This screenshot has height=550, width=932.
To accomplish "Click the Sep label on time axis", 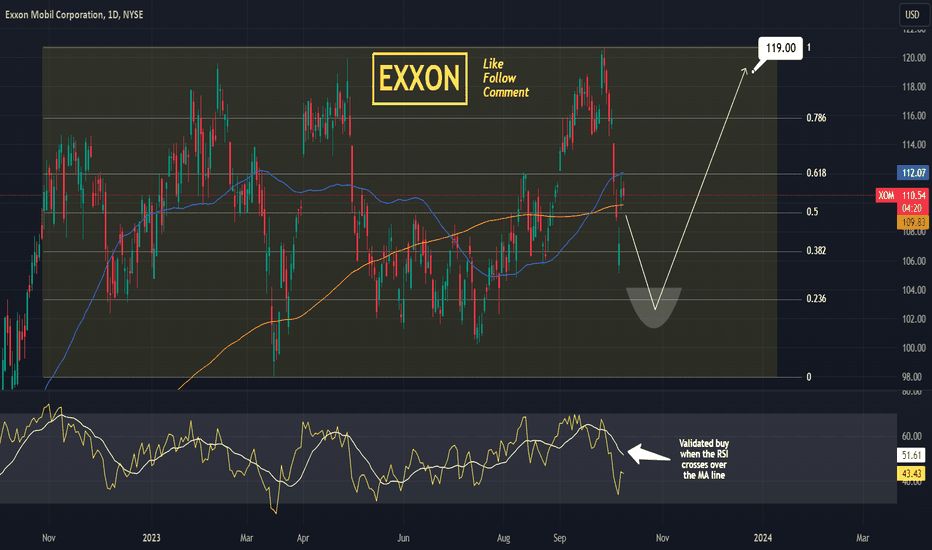I will [559, 538].
